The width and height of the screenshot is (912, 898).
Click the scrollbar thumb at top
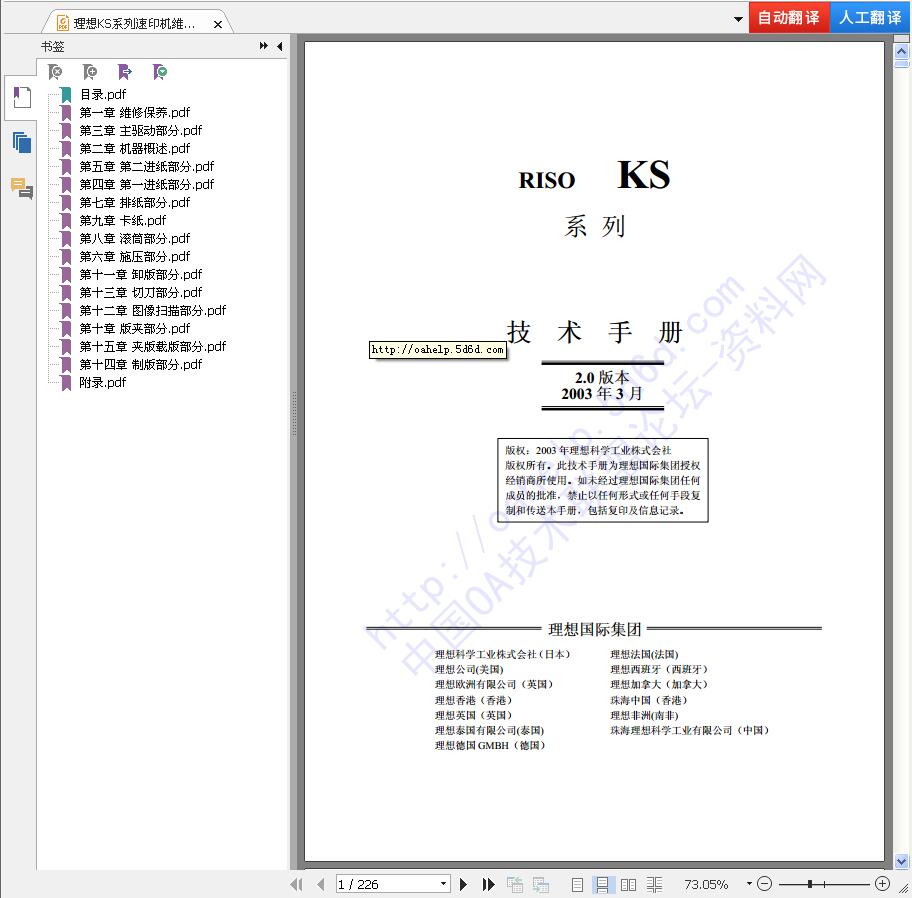(902, 63)
